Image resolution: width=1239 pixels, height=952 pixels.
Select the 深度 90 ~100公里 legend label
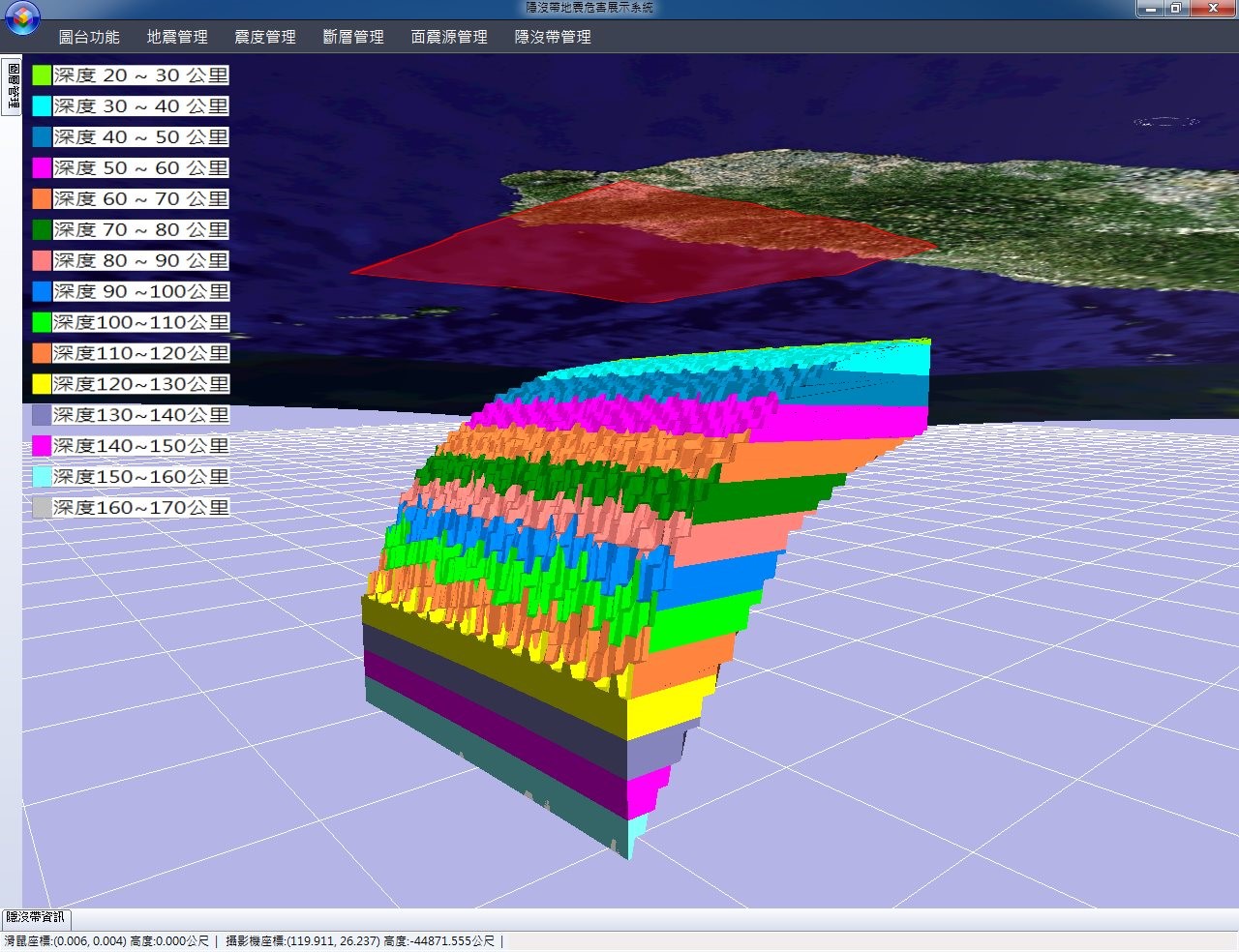[x=141, y=291]
